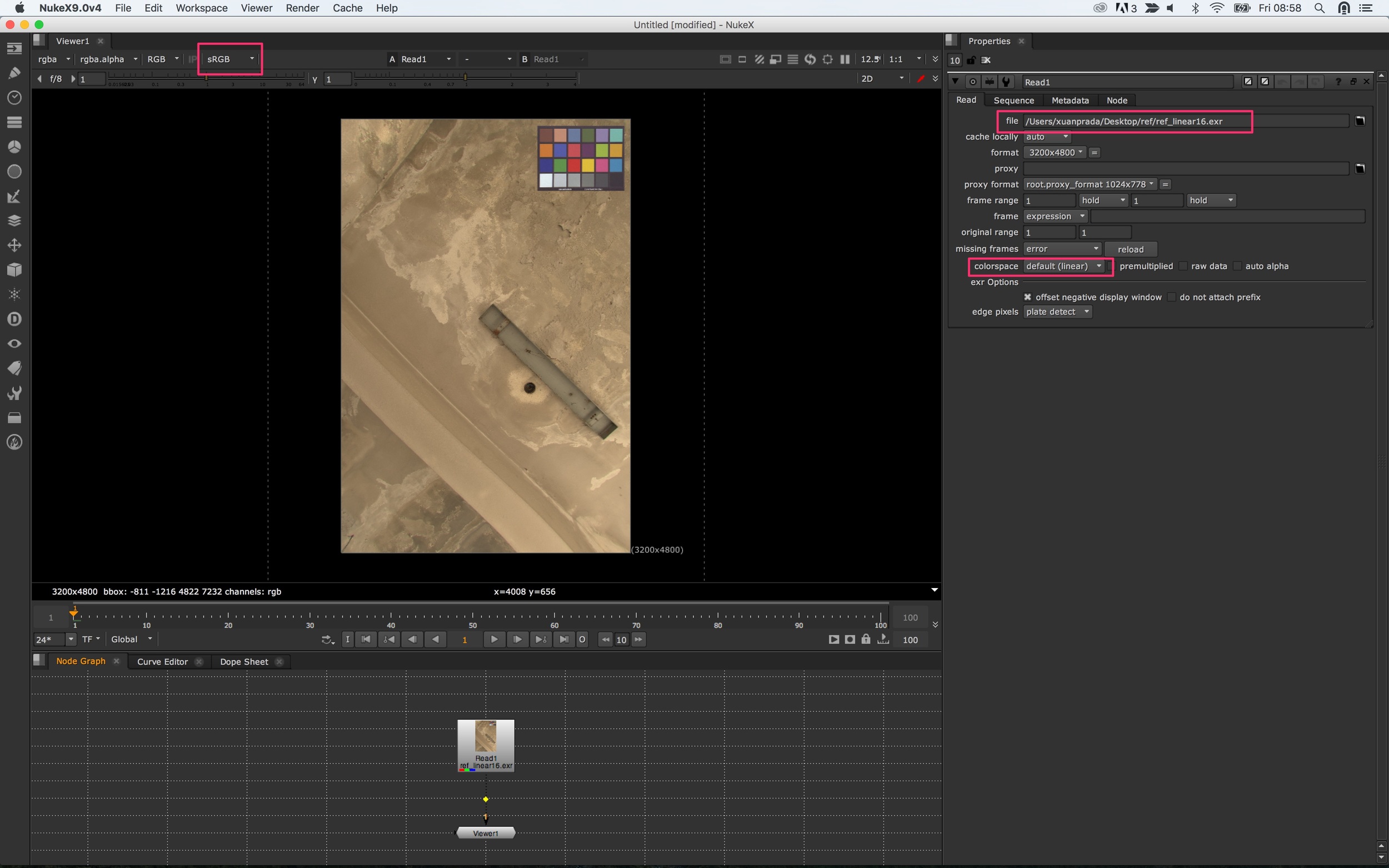Image resolution: width=1389 pixels, height=868 pixels.
Task: Open the Views nodes eye icon
Action: 14,343
